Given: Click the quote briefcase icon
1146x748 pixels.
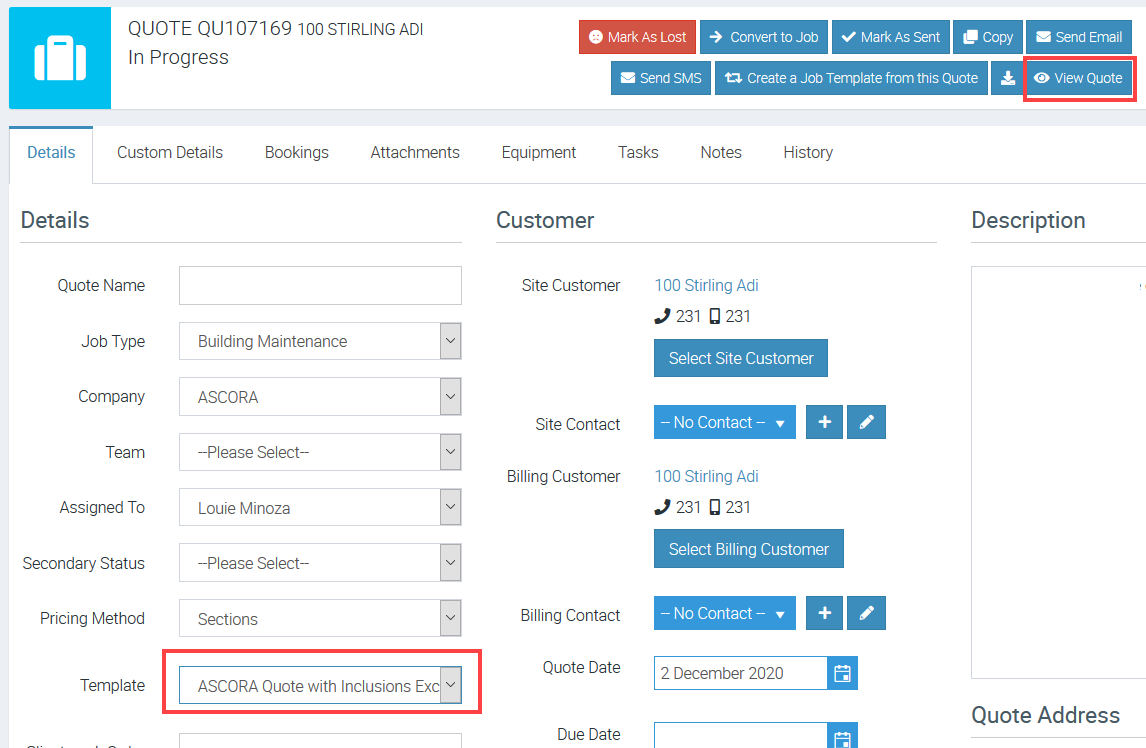Looking at the screenshot, I should pyautogui.click(x=60, y=58).
